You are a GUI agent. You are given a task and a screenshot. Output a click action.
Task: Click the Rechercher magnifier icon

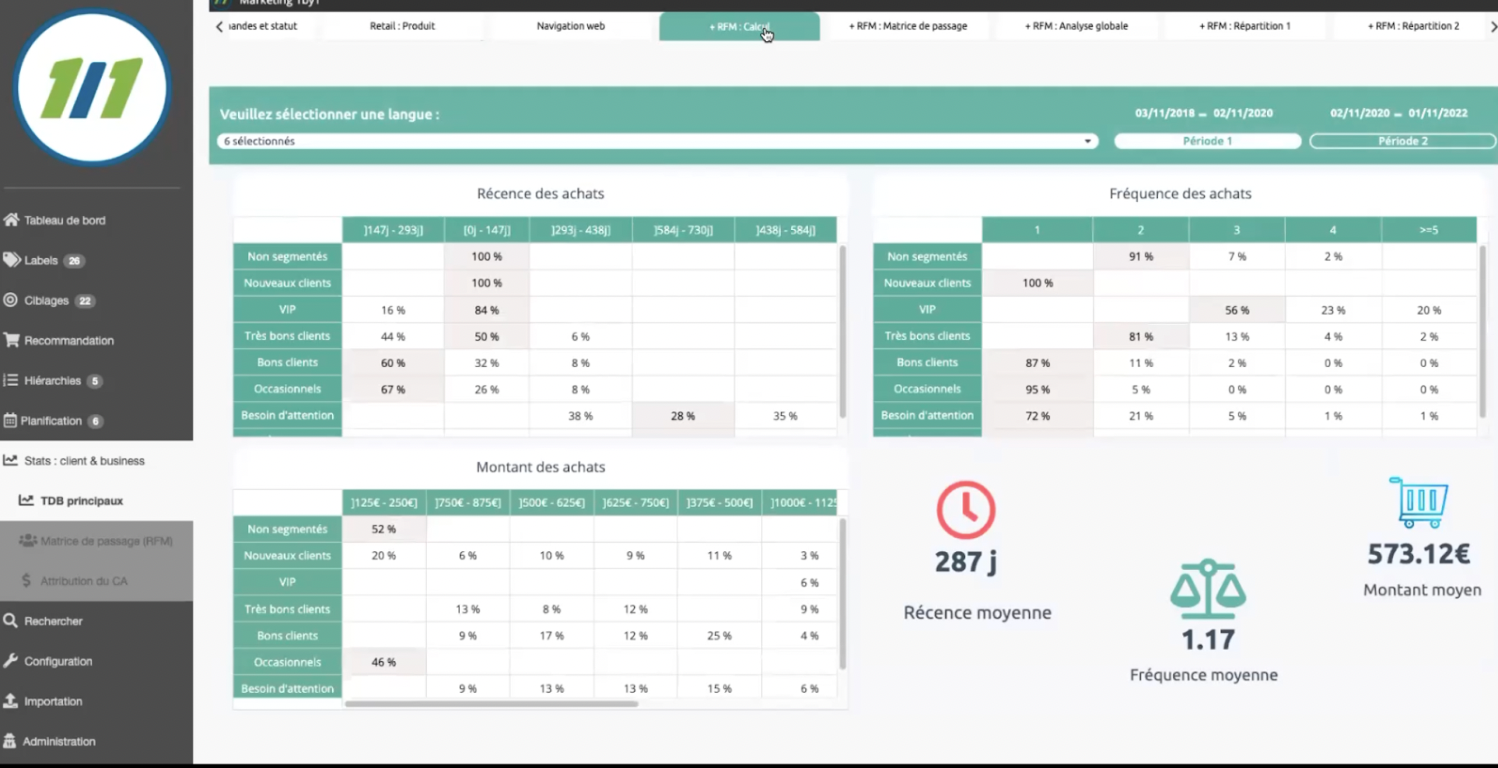click(x=11, y=621)
